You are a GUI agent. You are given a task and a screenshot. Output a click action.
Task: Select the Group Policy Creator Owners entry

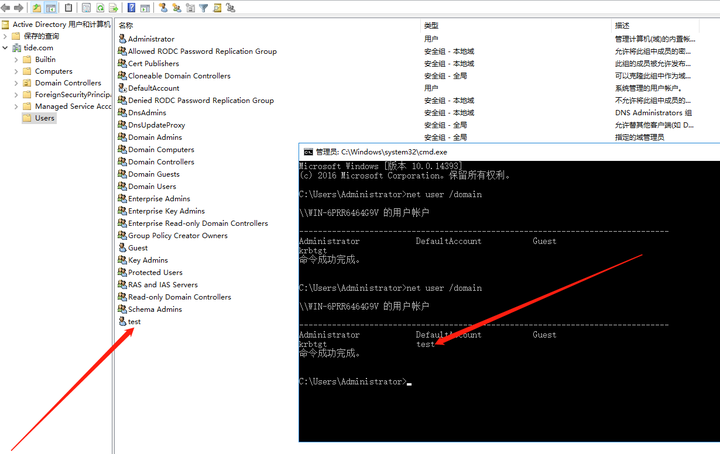pyautogui.click(x=178, y=235)
